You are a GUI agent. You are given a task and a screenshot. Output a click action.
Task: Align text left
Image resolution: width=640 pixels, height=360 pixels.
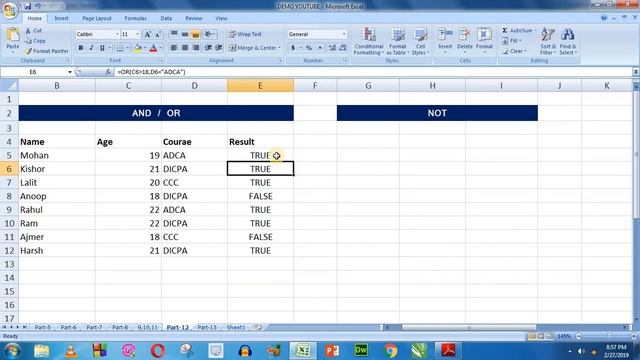(174, 48)
